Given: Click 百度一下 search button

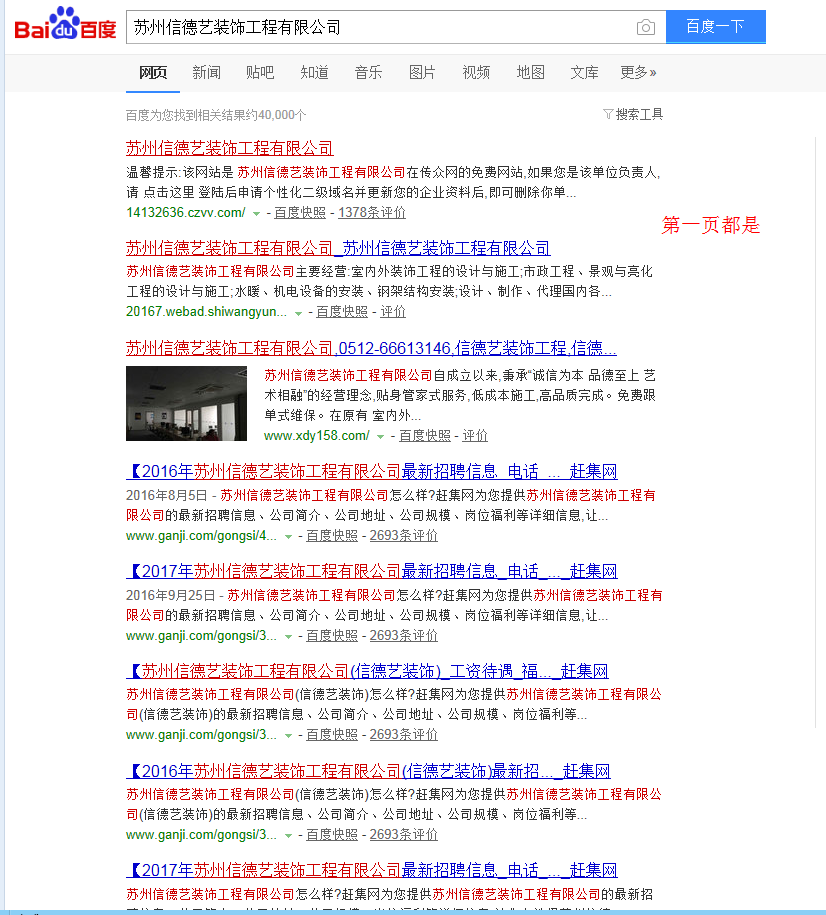Looking at the screenshot, I should 715,27.
